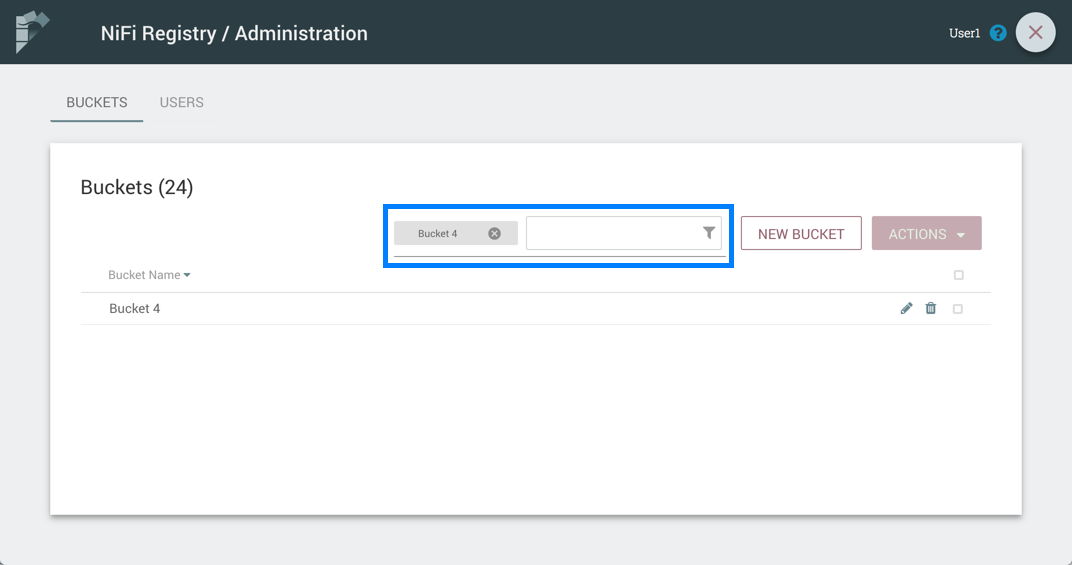Check the Bucket 4 row checkbox

pos(958,309)
